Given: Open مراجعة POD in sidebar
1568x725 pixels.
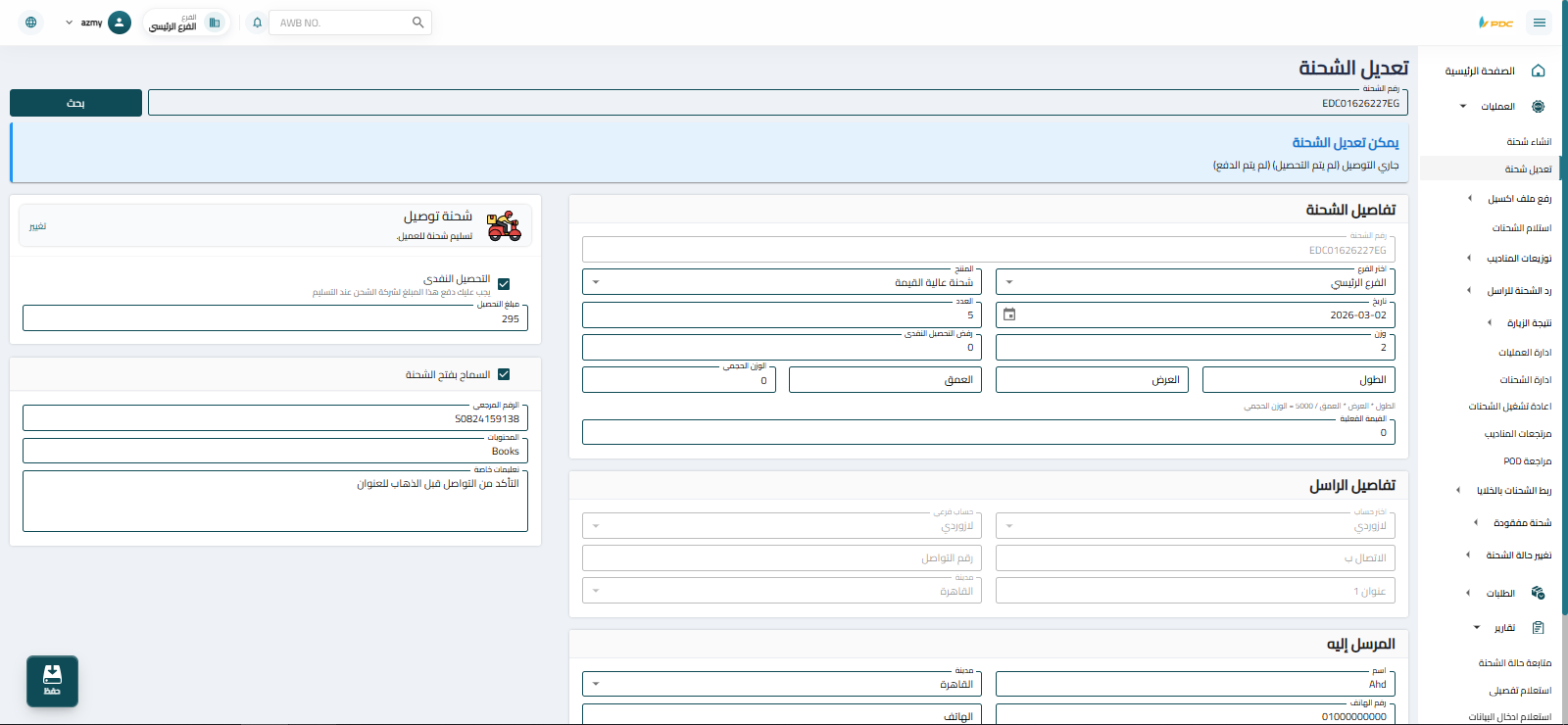Looking at the screenshot, I should (1528, 461).
